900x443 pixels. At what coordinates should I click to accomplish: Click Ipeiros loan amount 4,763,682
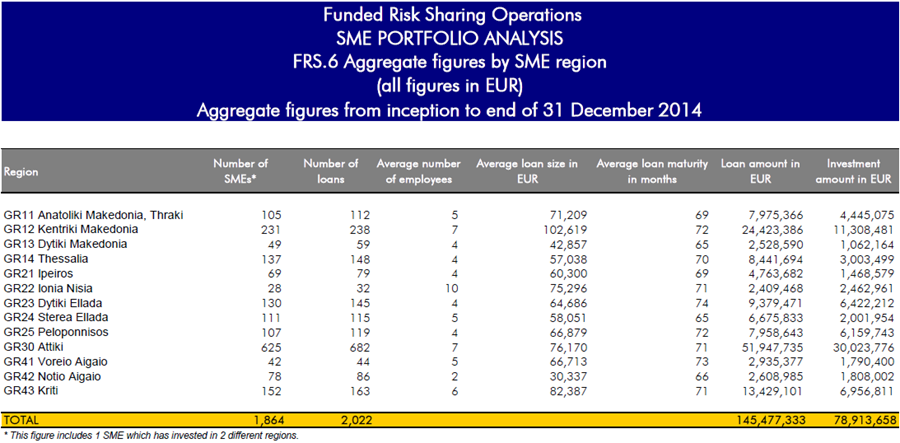777,273
